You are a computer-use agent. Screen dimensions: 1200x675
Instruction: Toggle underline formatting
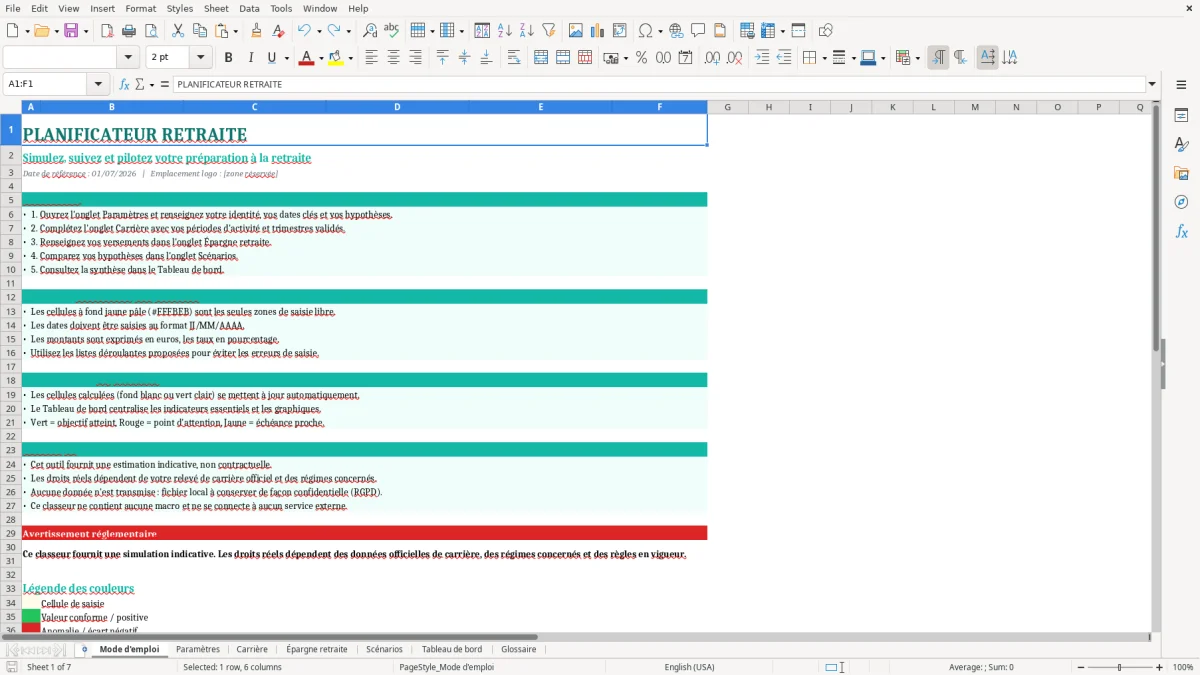[272, 58]
